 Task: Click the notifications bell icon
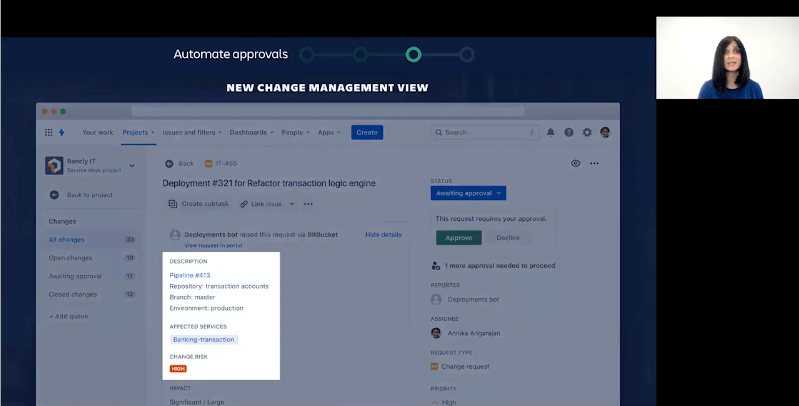(550, 132)
